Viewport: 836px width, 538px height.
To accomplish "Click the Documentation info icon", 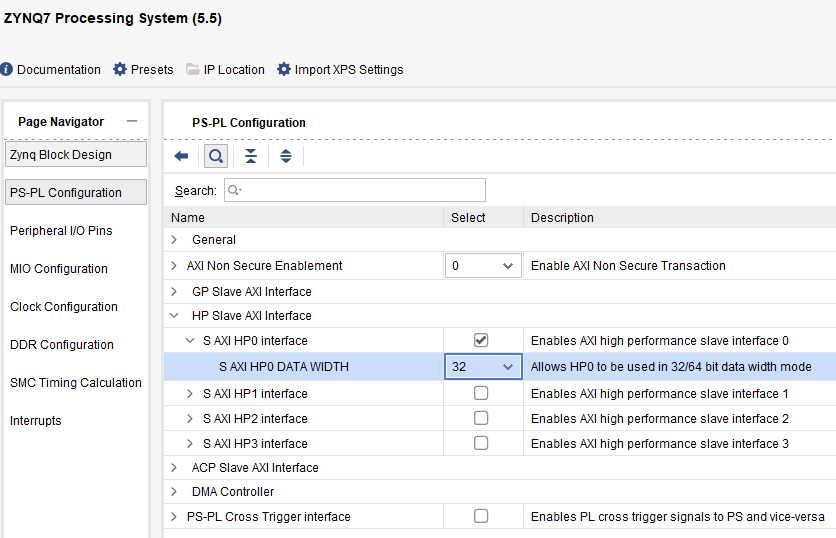I will click(6, 69).
